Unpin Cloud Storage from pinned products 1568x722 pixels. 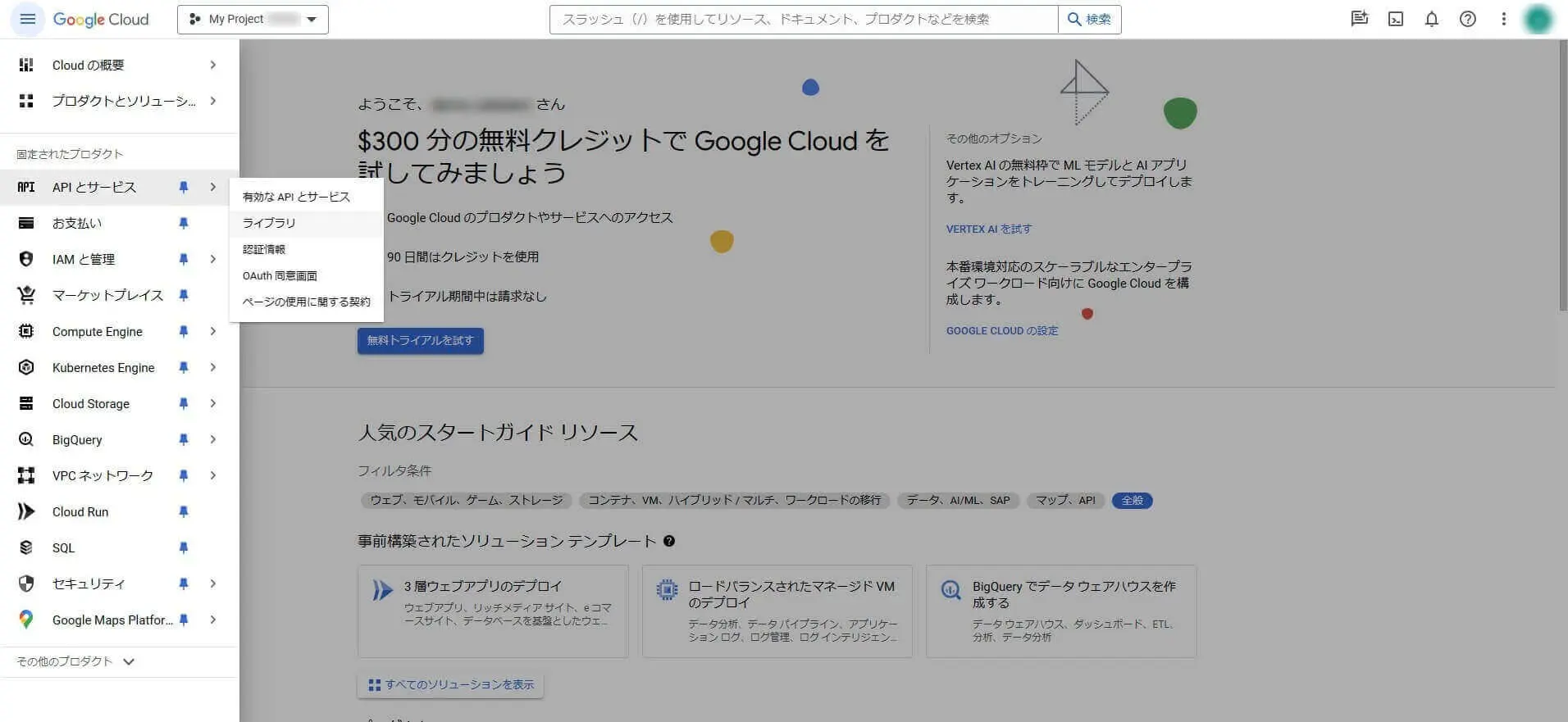(184, 403)
